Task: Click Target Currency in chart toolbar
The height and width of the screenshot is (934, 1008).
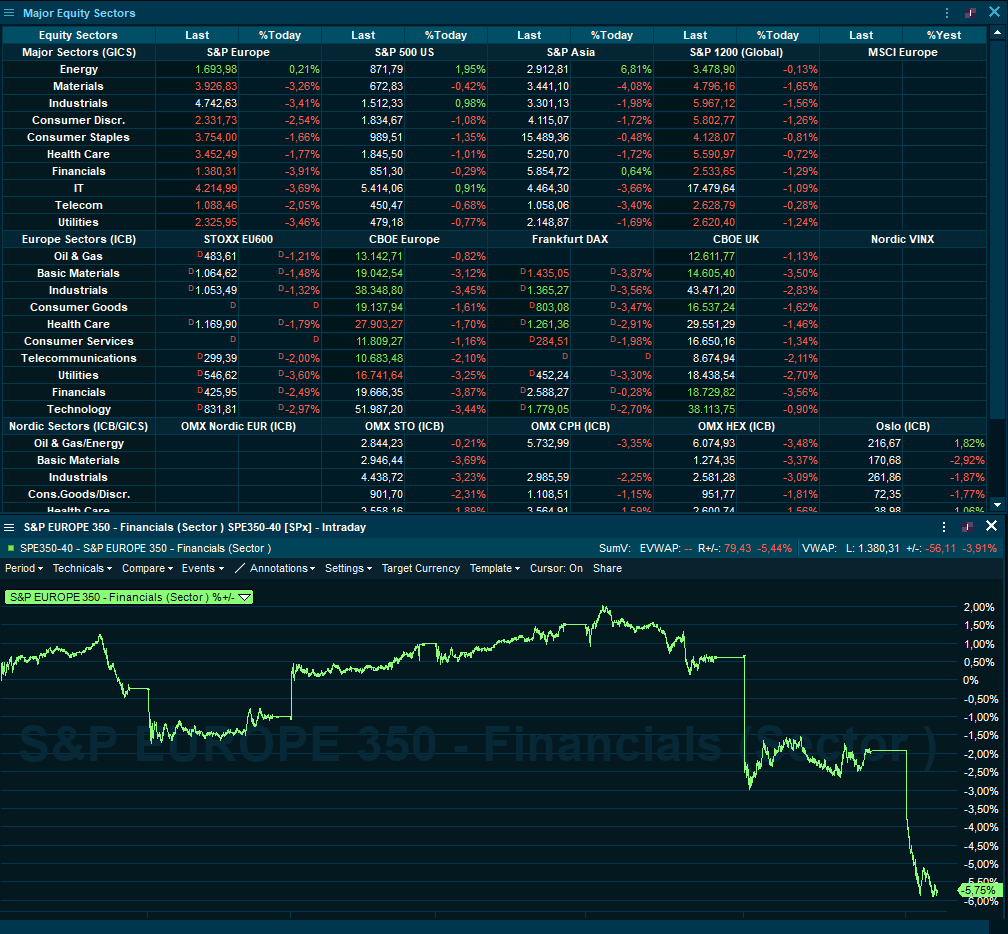Action: coord(420,568)
